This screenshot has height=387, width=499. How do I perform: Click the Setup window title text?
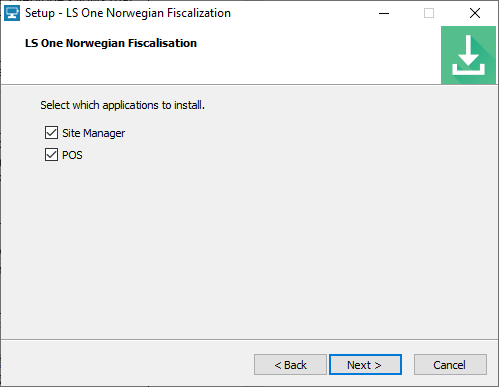(128, 13)
